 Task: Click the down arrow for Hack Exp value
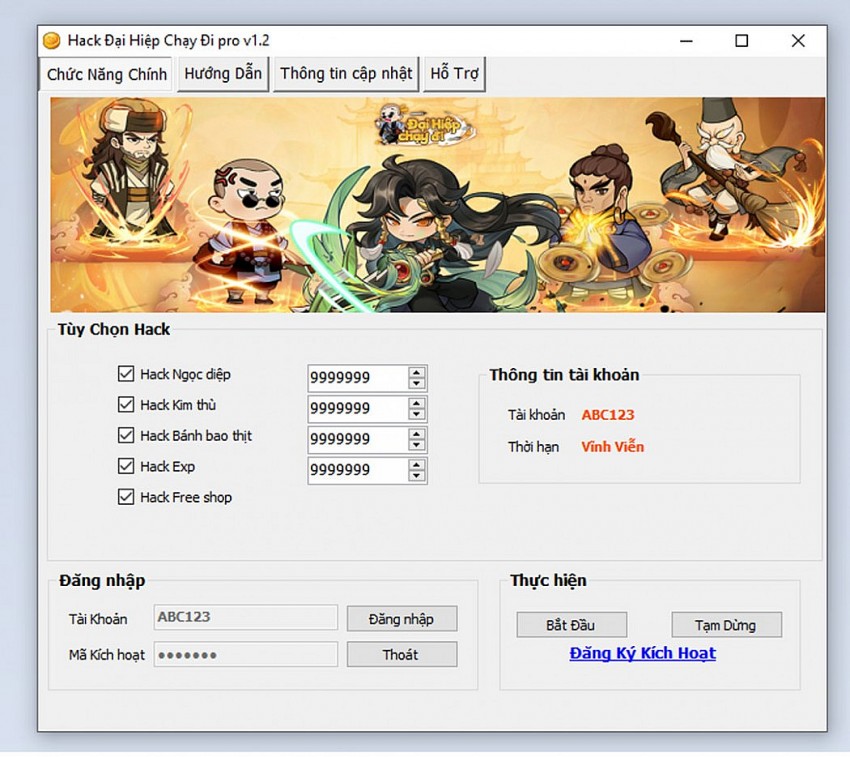419,475
